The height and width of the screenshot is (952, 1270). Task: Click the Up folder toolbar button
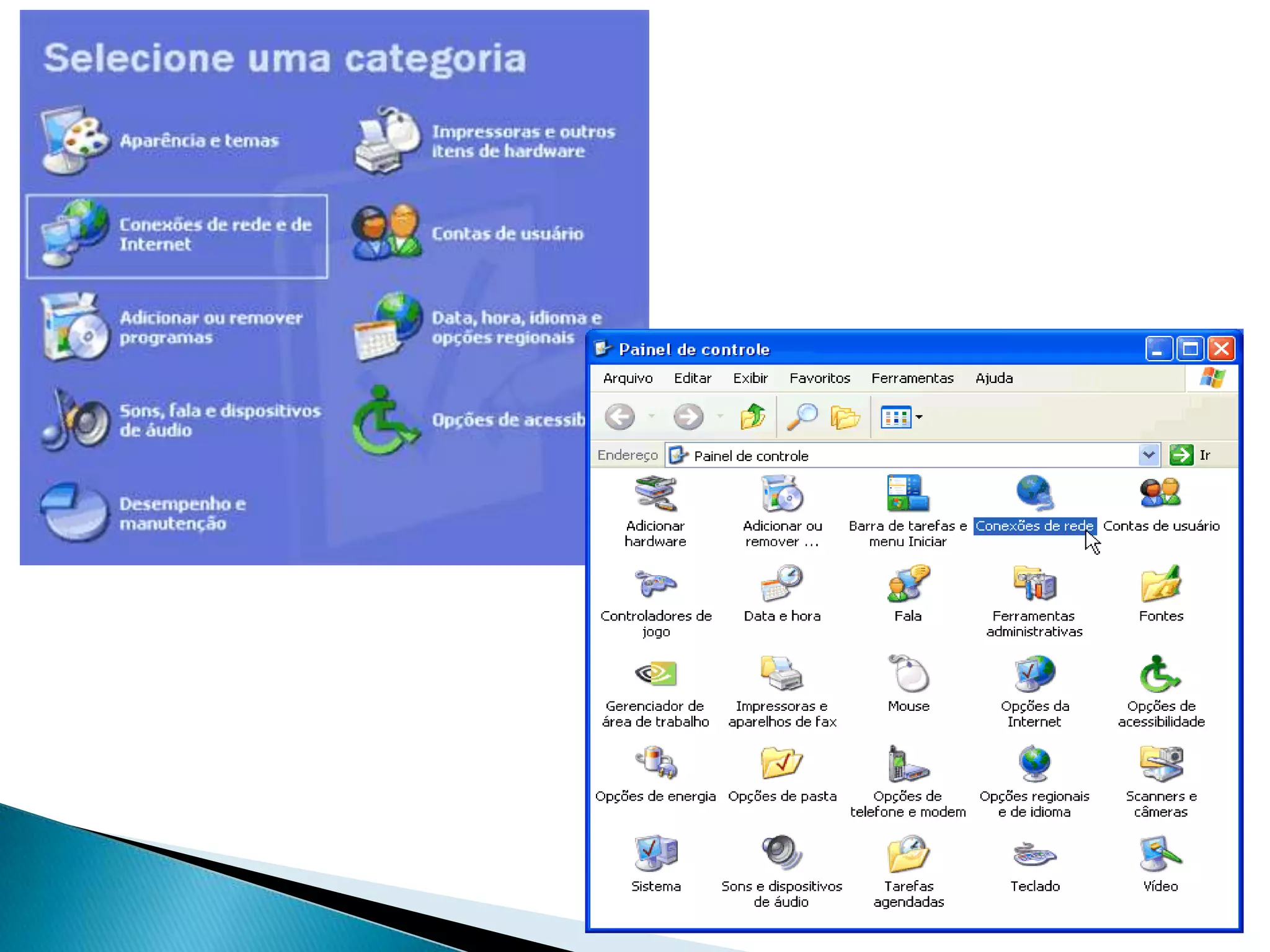coord(753,417)
